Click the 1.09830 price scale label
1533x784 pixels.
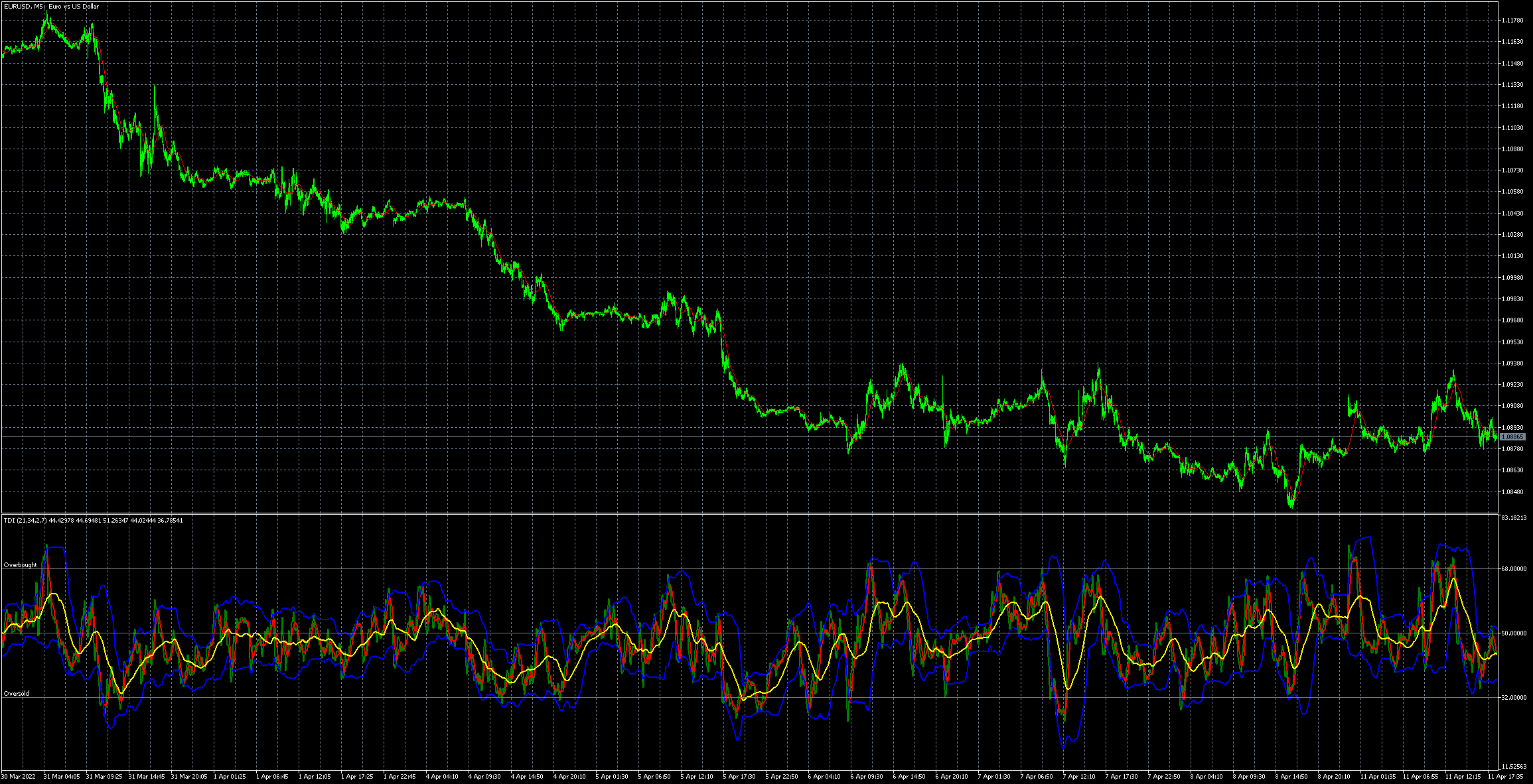(1512, 299)
